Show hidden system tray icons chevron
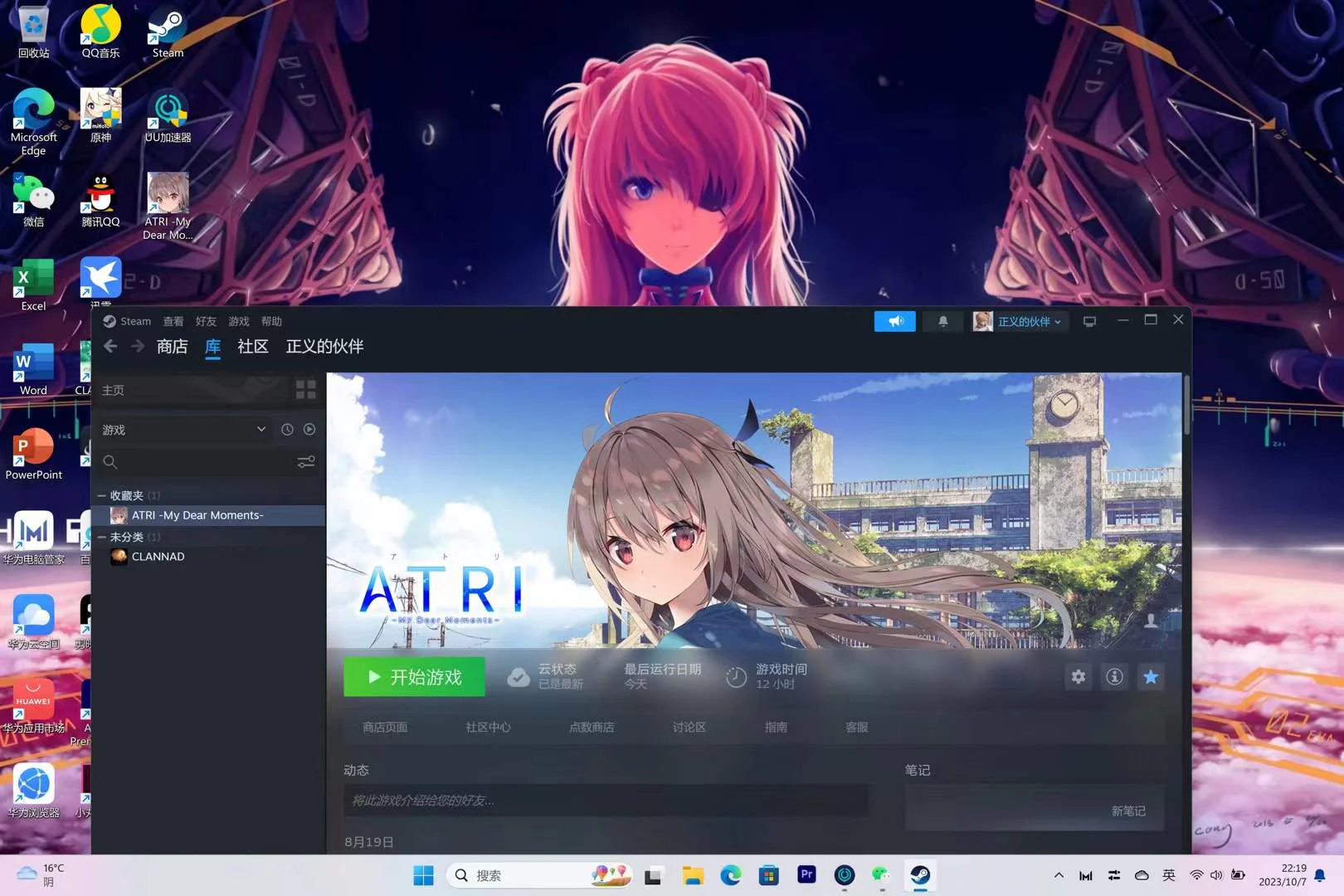 (1059, 875)
